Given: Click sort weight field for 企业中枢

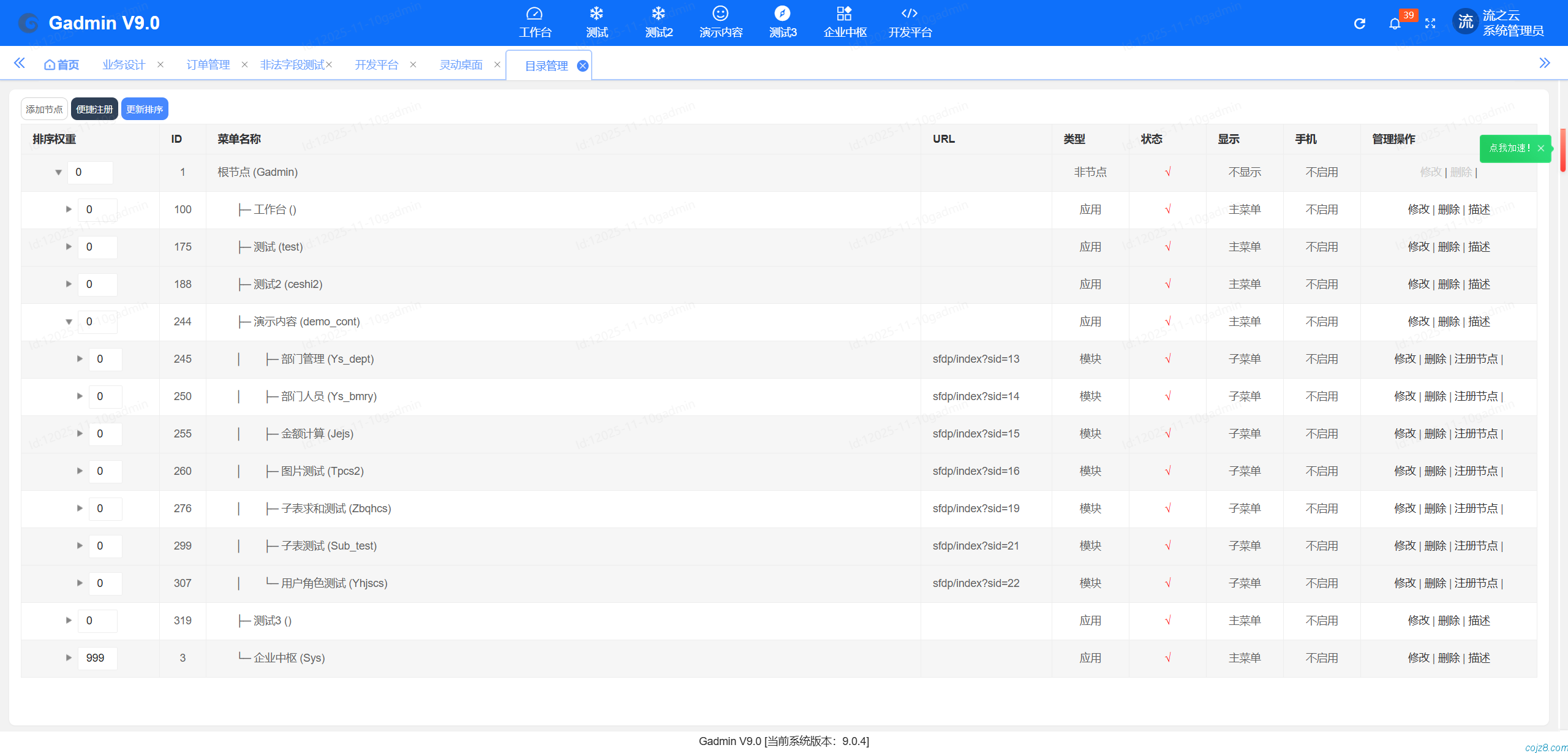Looking at the screenshot, I should point(97,658).
